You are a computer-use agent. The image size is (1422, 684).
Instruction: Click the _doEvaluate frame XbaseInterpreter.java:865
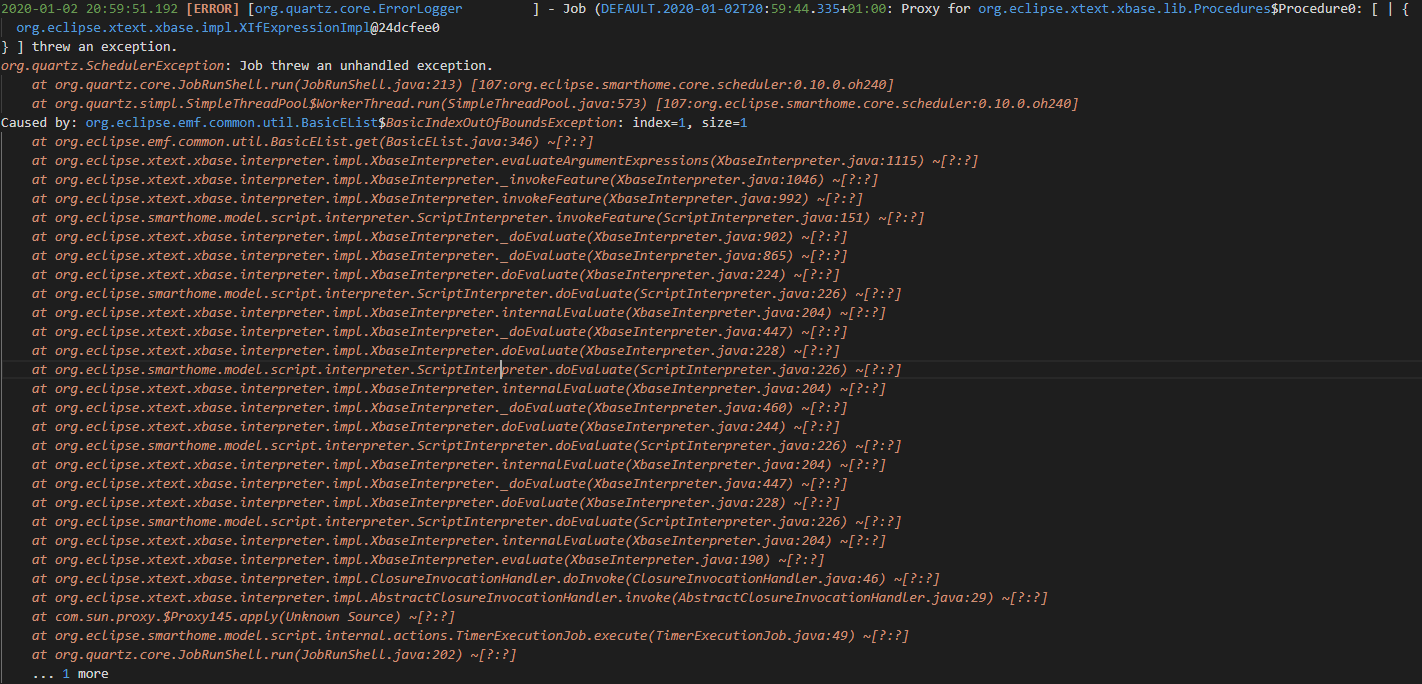pyautogui.click(x=440, y=256)
